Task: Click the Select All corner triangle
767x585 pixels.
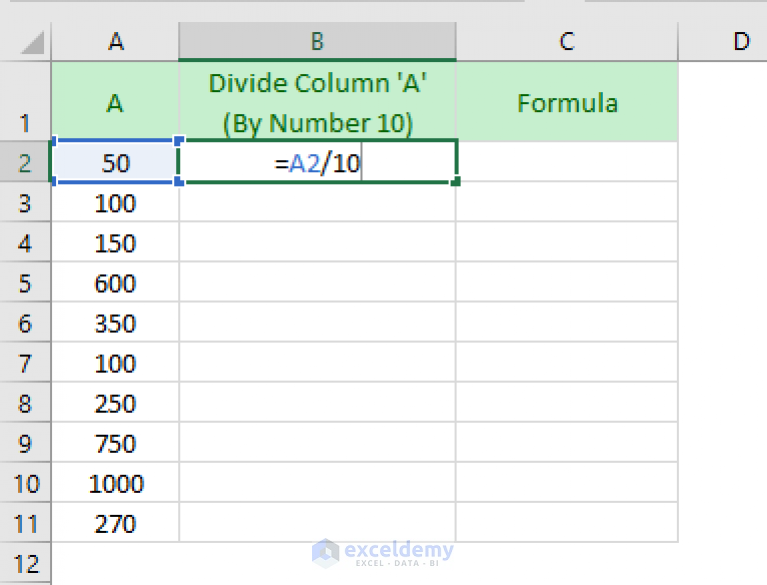Action: coord(32,43)
